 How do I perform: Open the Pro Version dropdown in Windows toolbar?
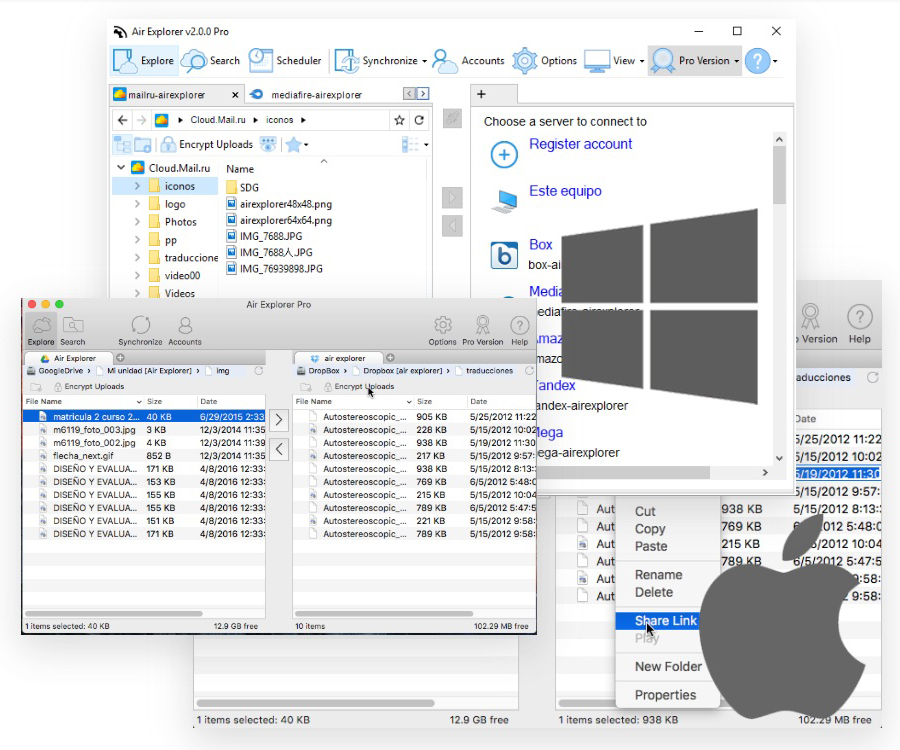click(736, 61)
